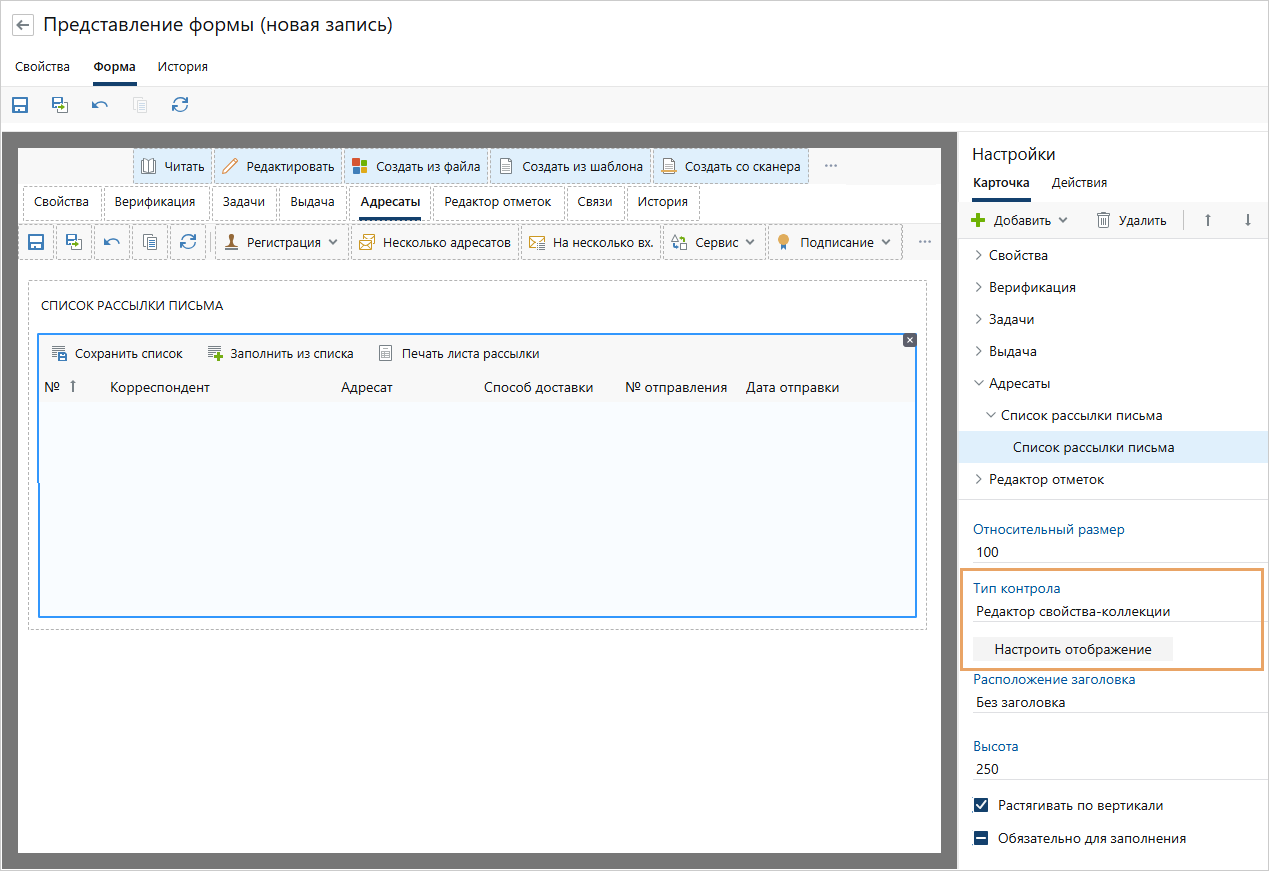
Task: Click Создать из шаблона
Action: pos(571,166)
